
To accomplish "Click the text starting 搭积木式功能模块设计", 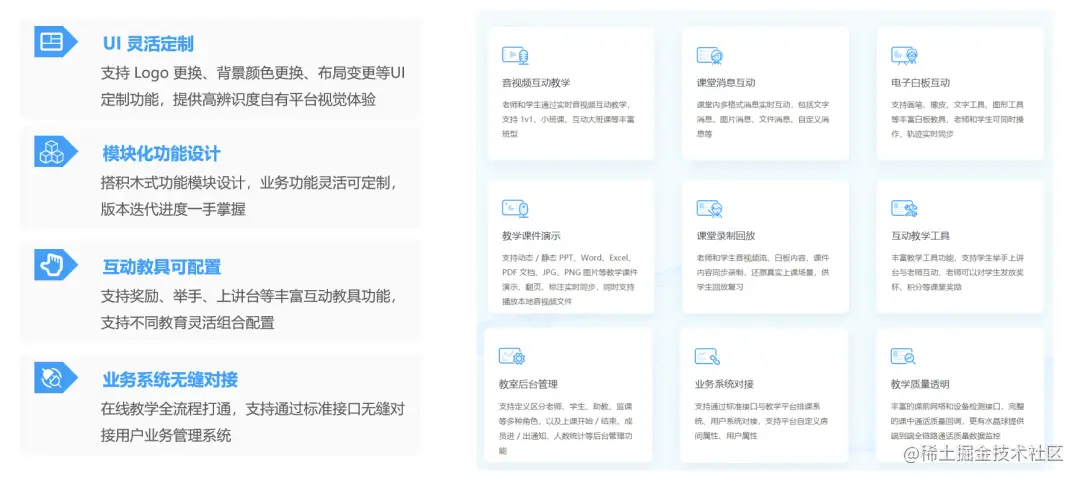I will tap(249, 196).
